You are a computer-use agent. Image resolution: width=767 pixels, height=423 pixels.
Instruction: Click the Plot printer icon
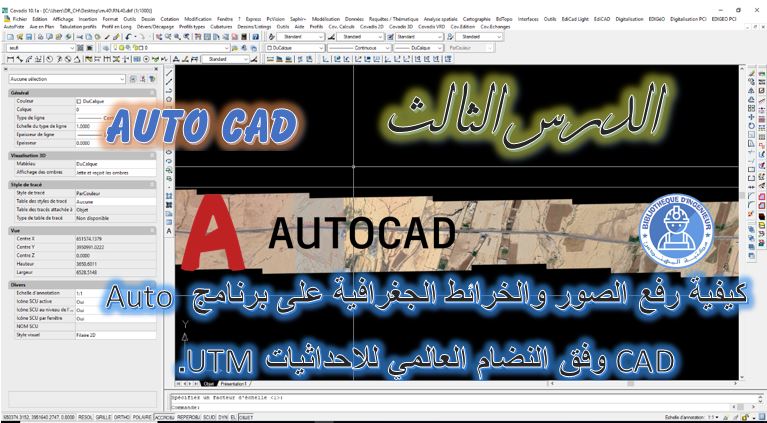click(x=41, y=37)
